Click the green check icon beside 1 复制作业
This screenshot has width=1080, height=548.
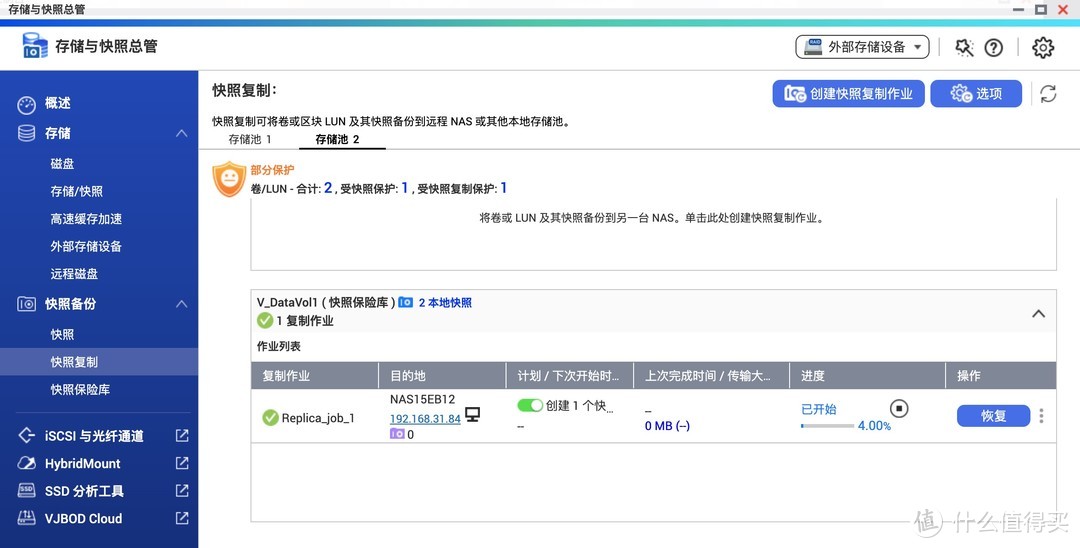click(x=264, y=320)
